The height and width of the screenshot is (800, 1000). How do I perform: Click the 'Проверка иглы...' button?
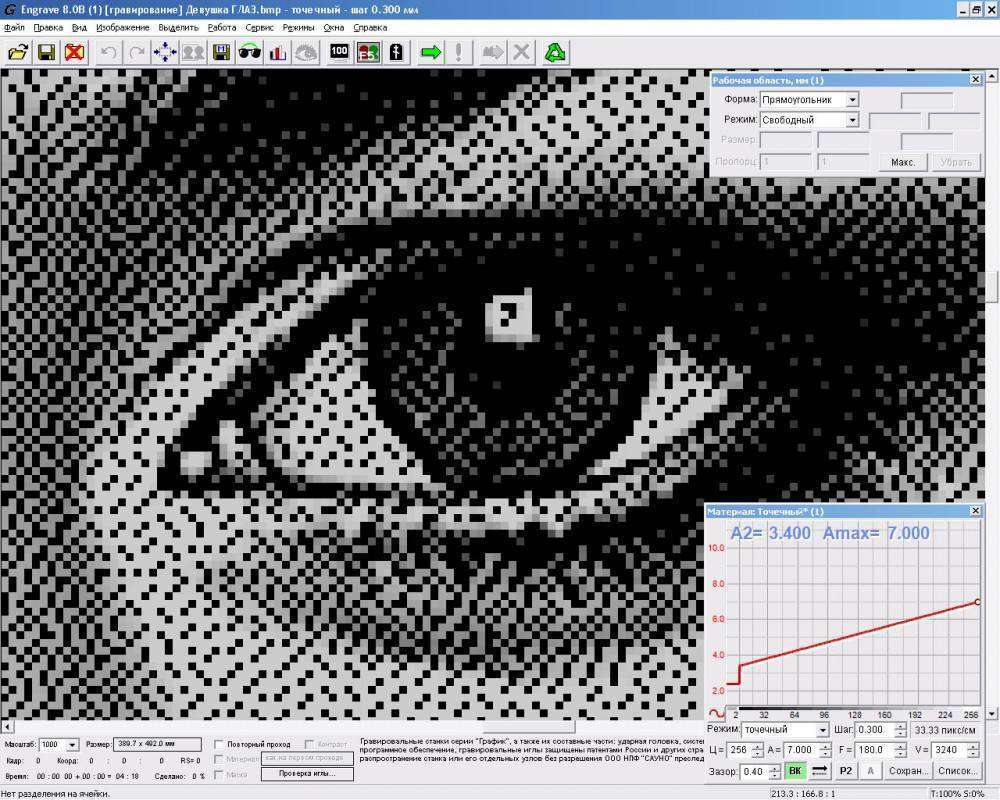tap(306, 774)
